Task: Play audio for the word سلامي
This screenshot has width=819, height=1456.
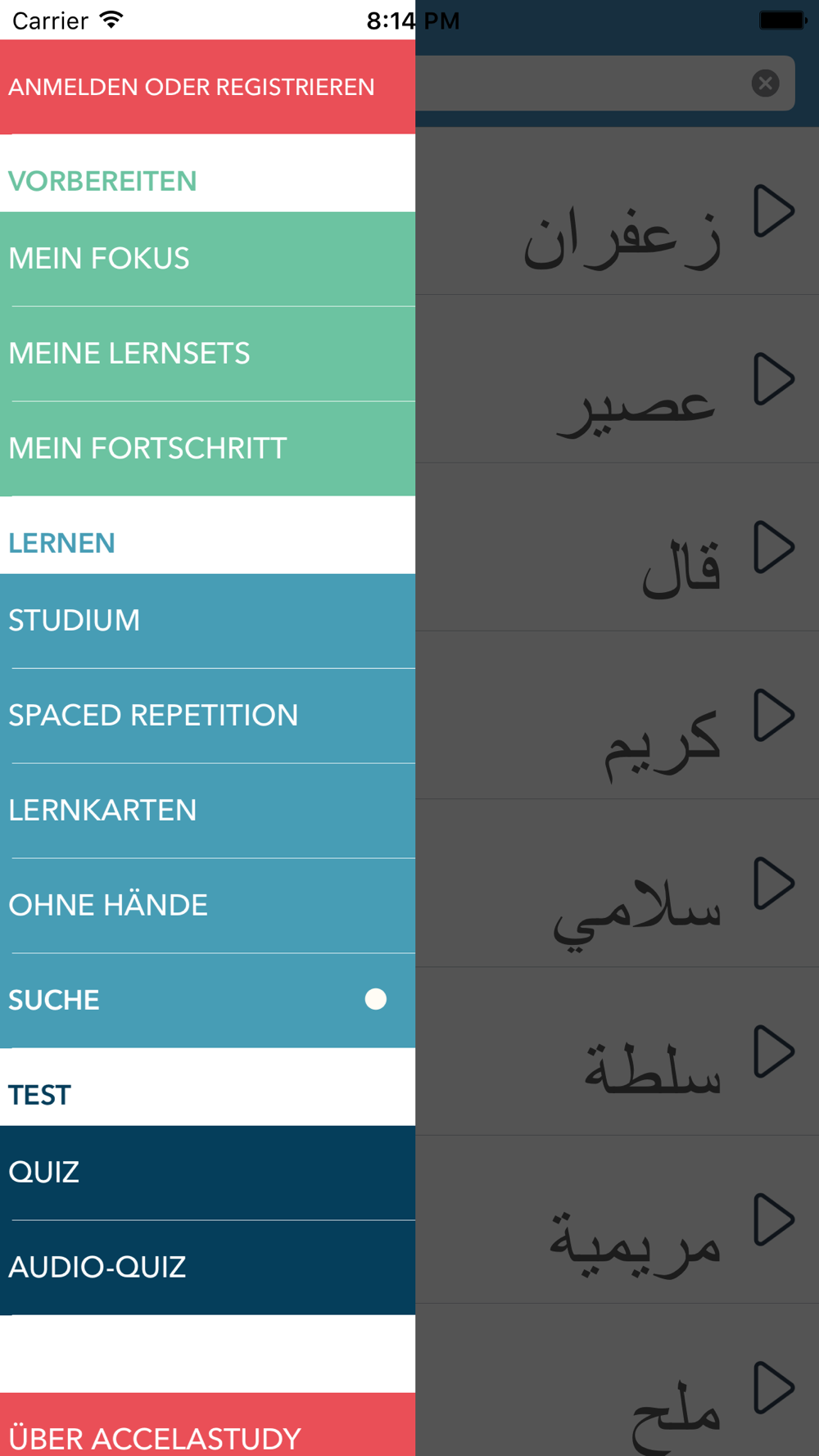Action: point(774,884)
